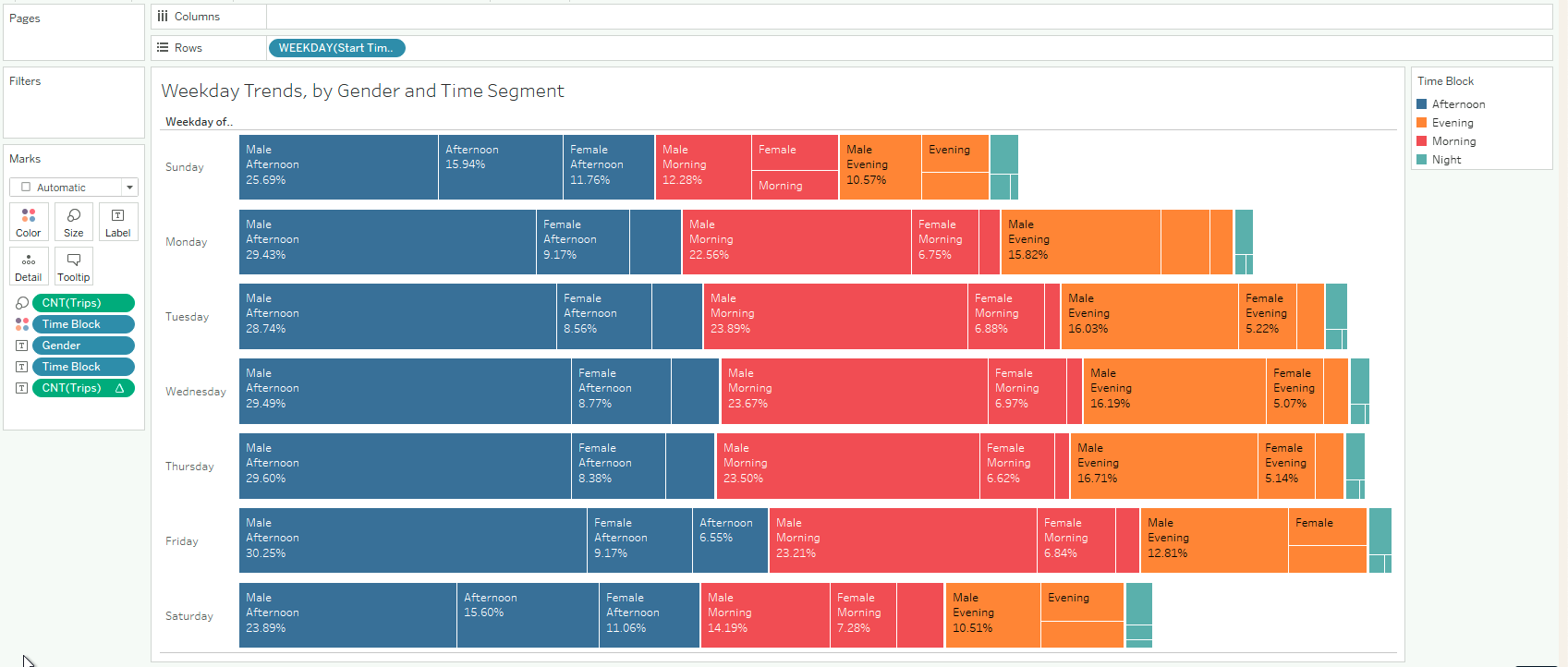Click the Color button on Marks card
The image size is (1568, 667).
pos(29,222)
